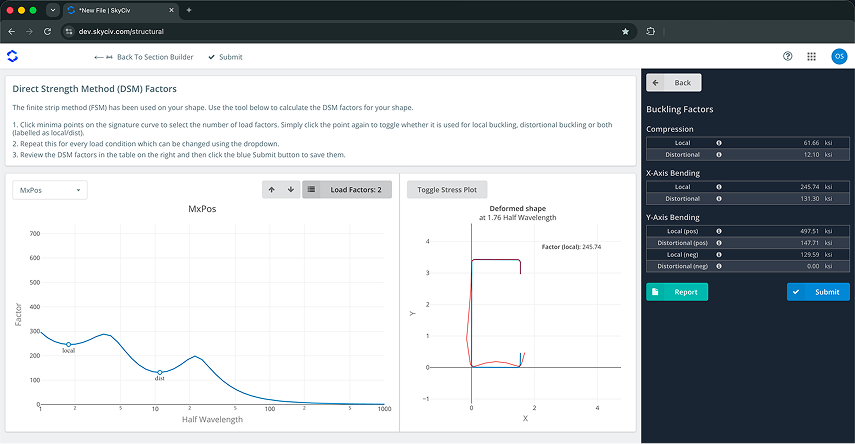Click the Deformed shape plot title
Image resolution: width=855 pixels, height=444 pixels.
click(x=517, y=209)
